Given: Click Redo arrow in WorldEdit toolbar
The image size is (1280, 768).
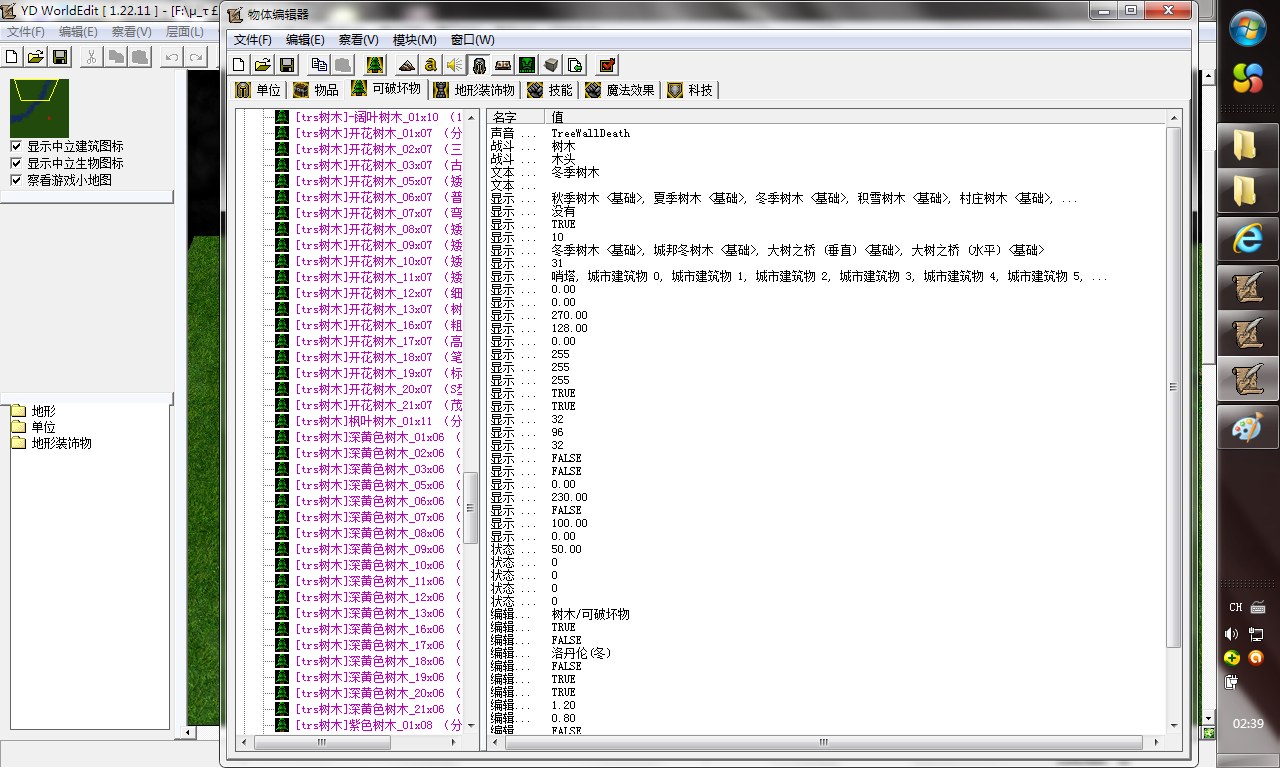Looking at the screenshot, I should [196, 57].
